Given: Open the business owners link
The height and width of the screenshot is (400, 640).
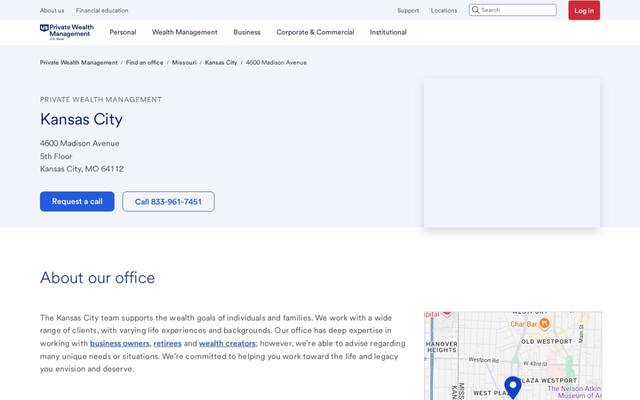Looking at the screenshot, I should [120, 343].
